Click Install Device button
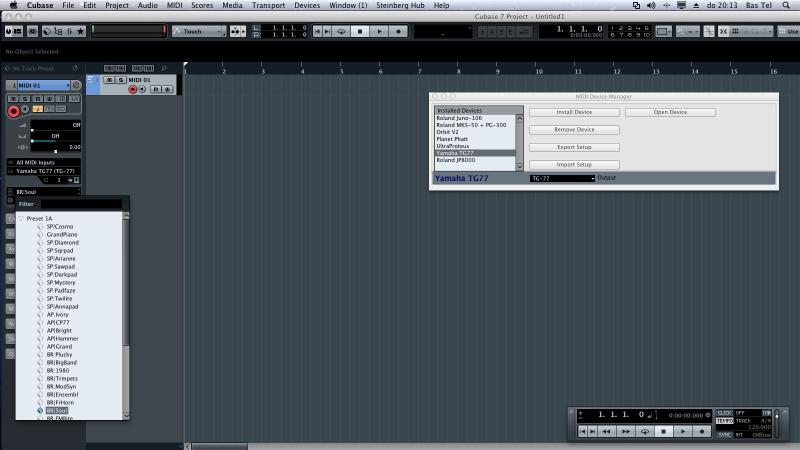This screenshot has height=450, width=800. (574, 112)
